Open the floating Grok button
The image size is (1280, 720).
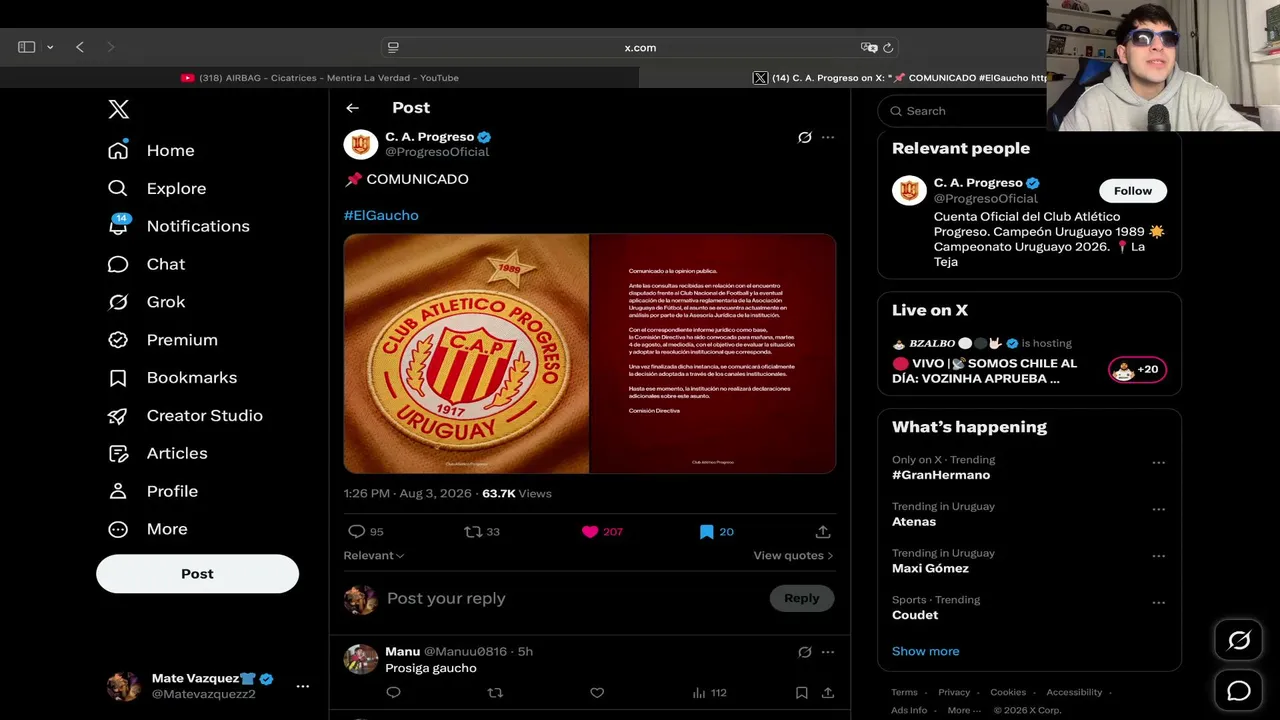pyautogui.click(x=1238, y=640)
